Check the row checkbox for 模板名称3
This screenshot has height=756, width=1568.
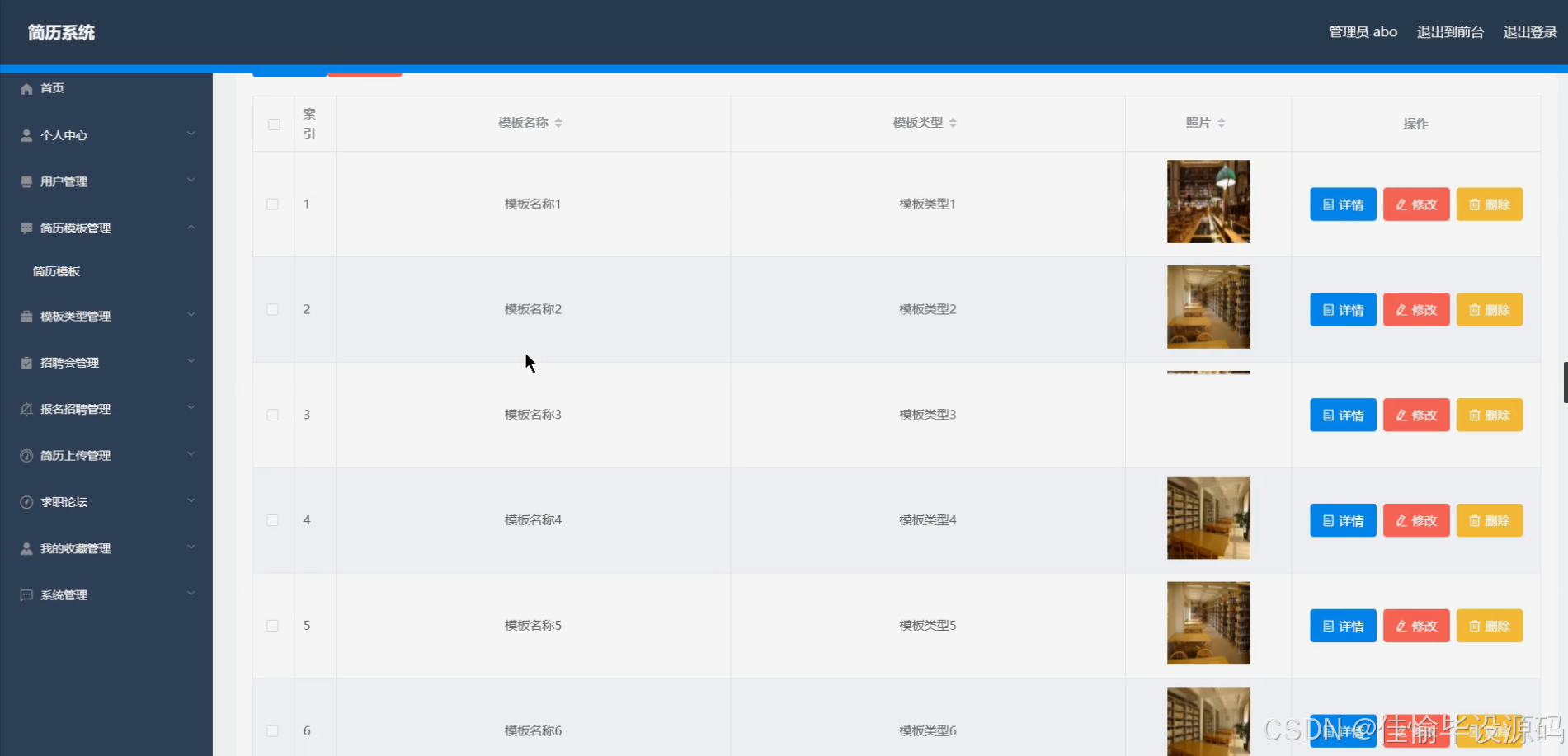point(272,415)
